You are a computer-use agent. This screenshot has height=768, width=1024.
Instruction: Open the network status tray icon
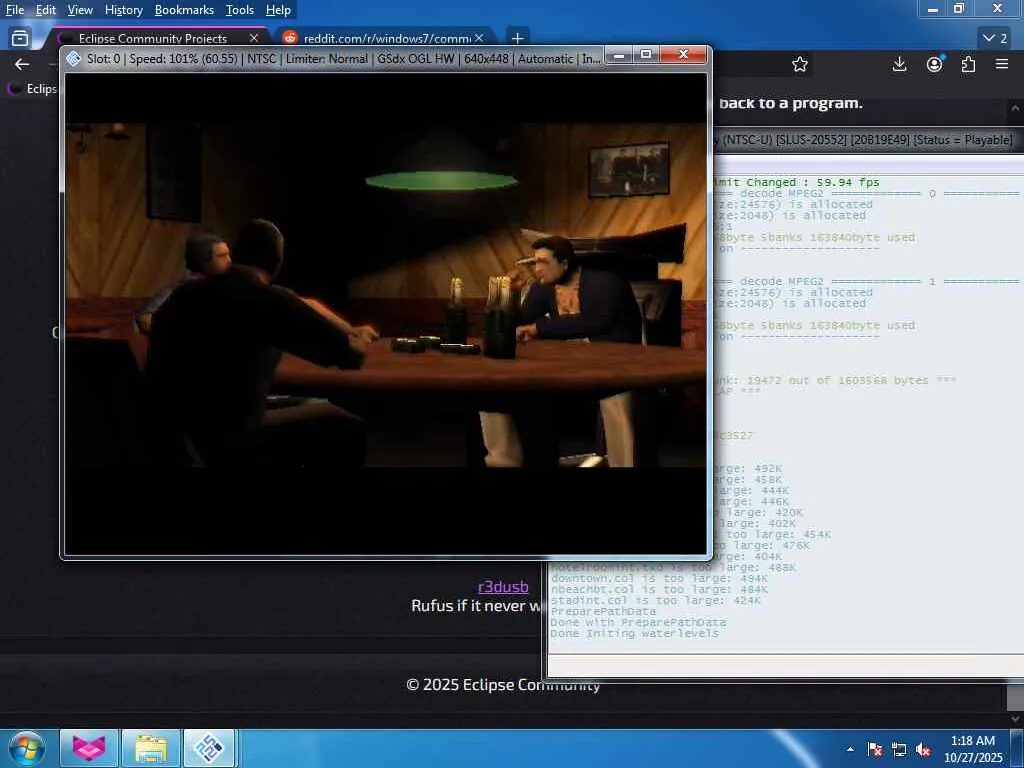pos(899,749)
